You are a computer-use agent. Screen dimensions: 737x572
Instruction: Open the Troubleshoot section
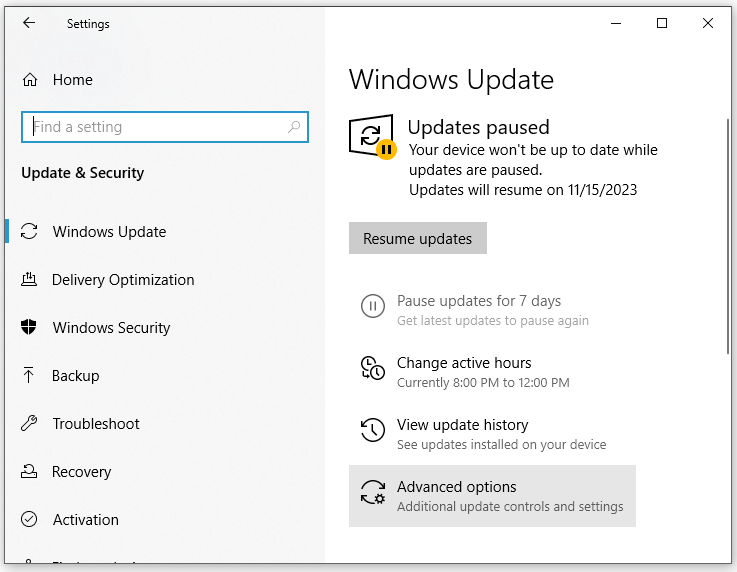(96, 423)
